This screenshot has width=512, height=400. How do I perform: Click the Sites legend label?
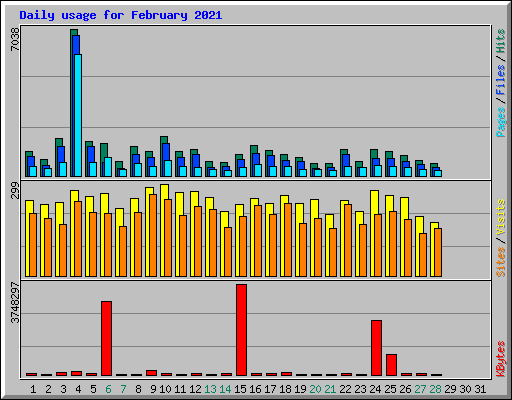pyautogui.click(x=501, y=262)
